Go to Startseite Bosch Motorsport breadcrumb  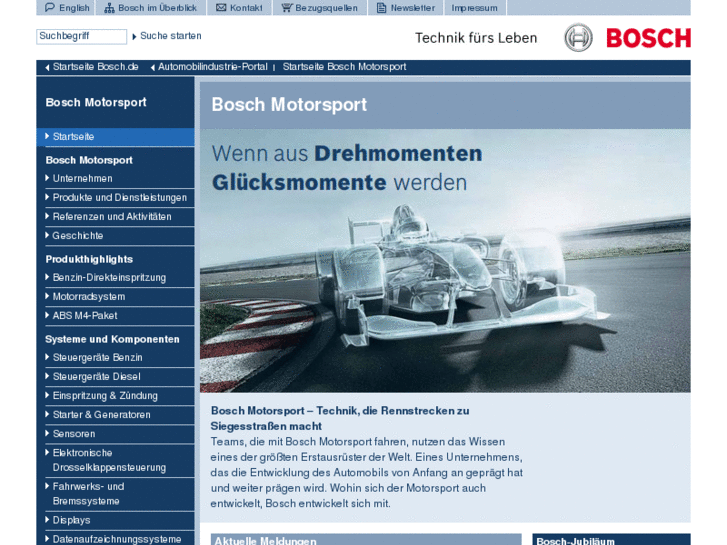344,67
